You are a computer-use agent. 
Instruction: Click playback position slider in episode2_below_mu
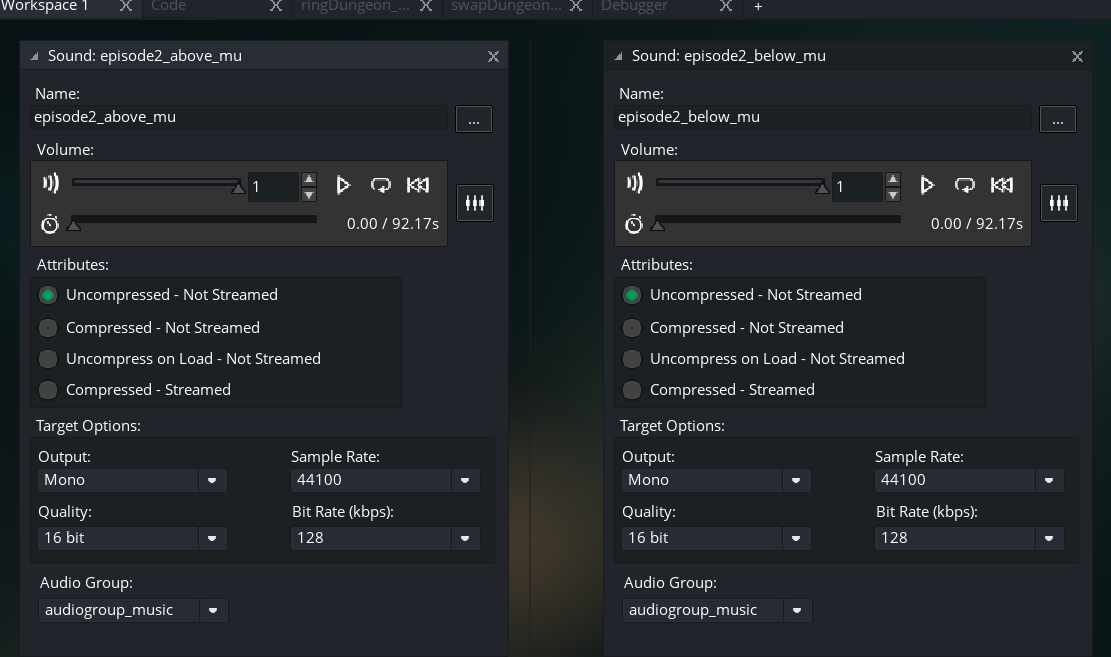pyautogui.click(x=777, y=220)
